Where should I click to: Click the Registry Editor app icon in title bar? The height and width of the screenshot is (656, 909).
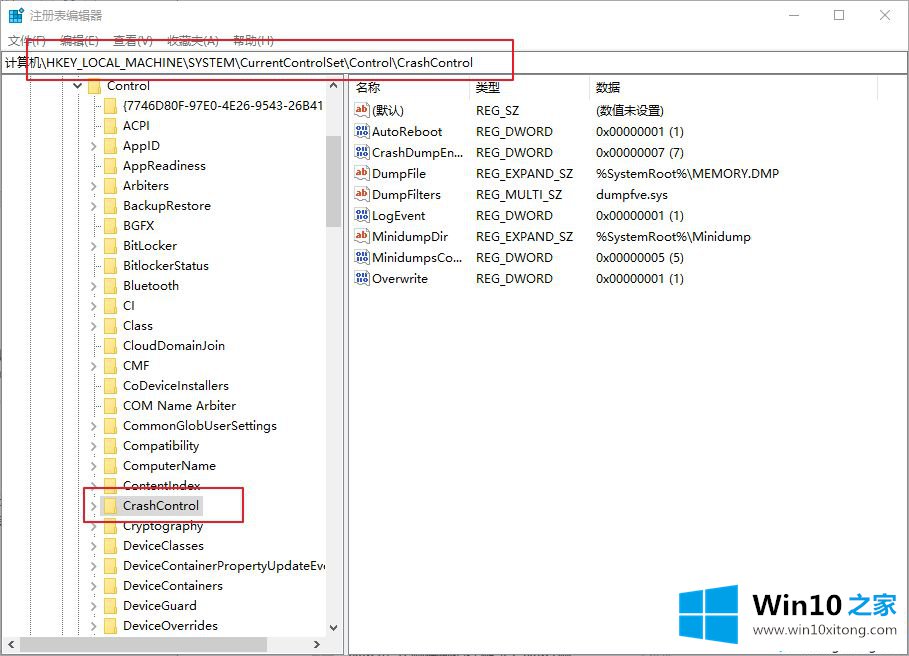[16, 15]
